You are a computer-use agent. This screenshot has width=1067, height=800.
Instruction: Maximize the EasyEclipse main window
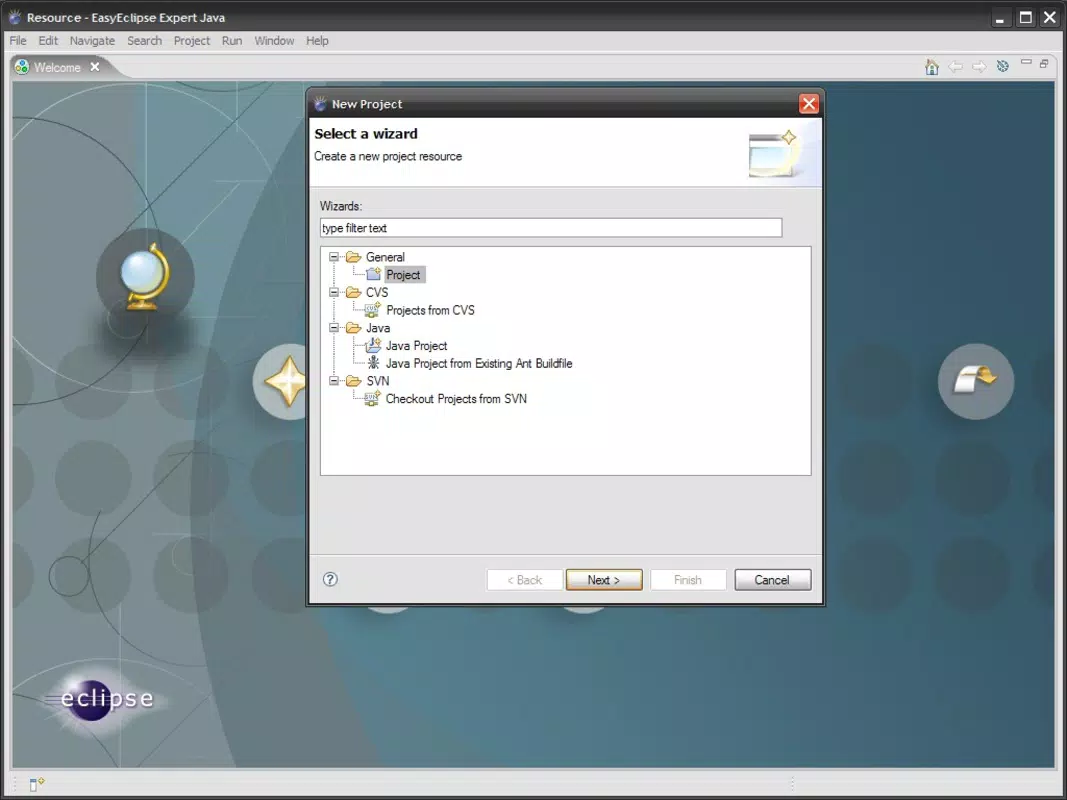coord(1025,18)
